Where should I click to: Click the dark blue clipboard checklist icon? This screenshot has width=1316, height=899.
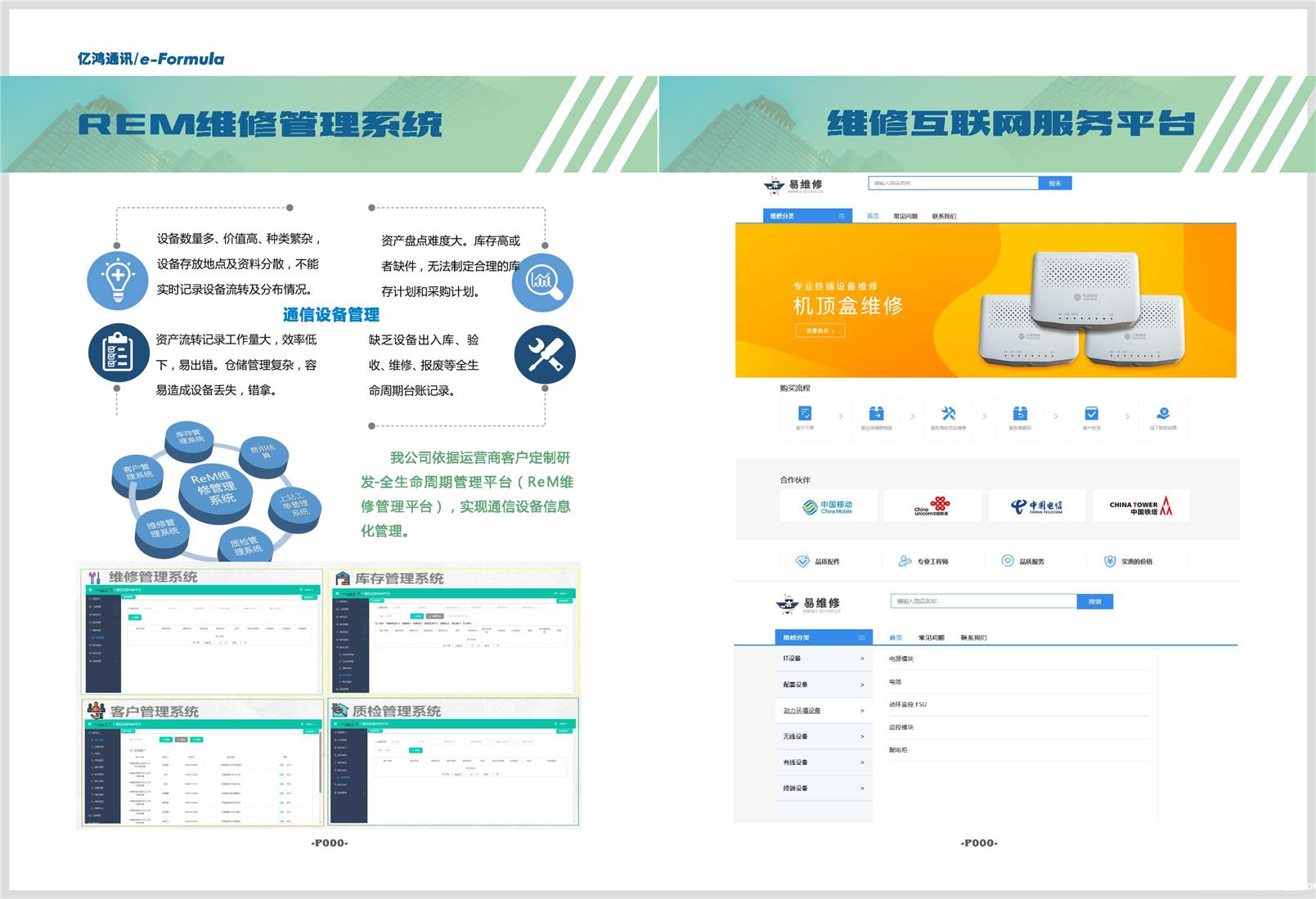(x=119, y=353)
